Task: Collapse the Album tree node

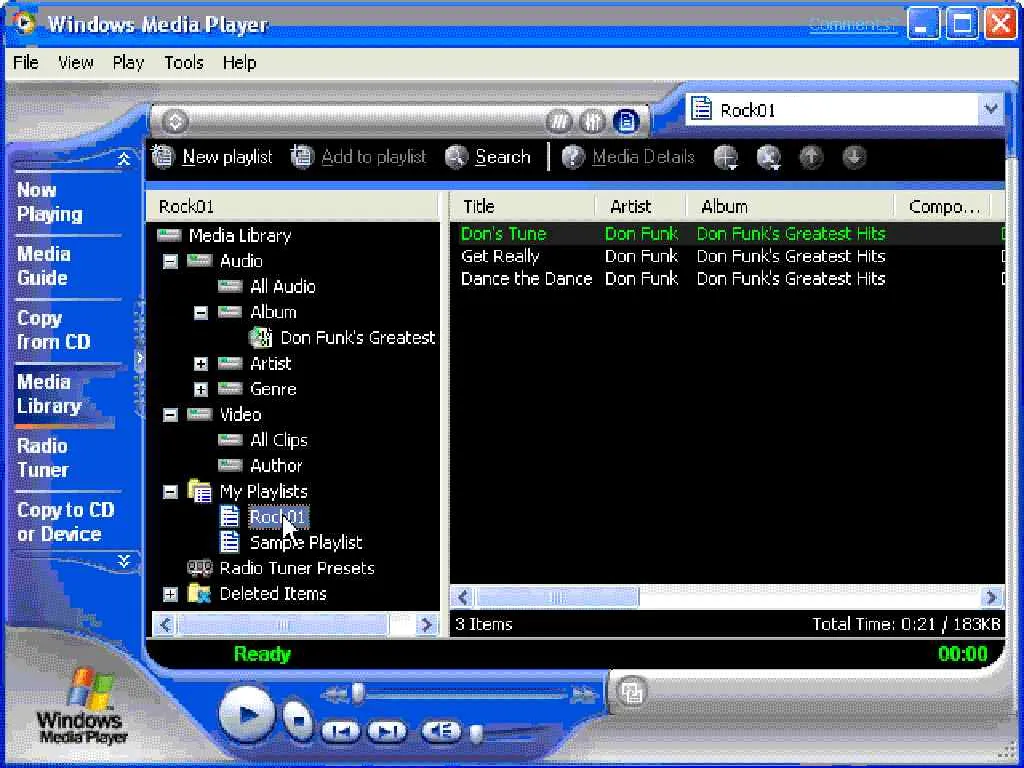Action: point(200,313)
